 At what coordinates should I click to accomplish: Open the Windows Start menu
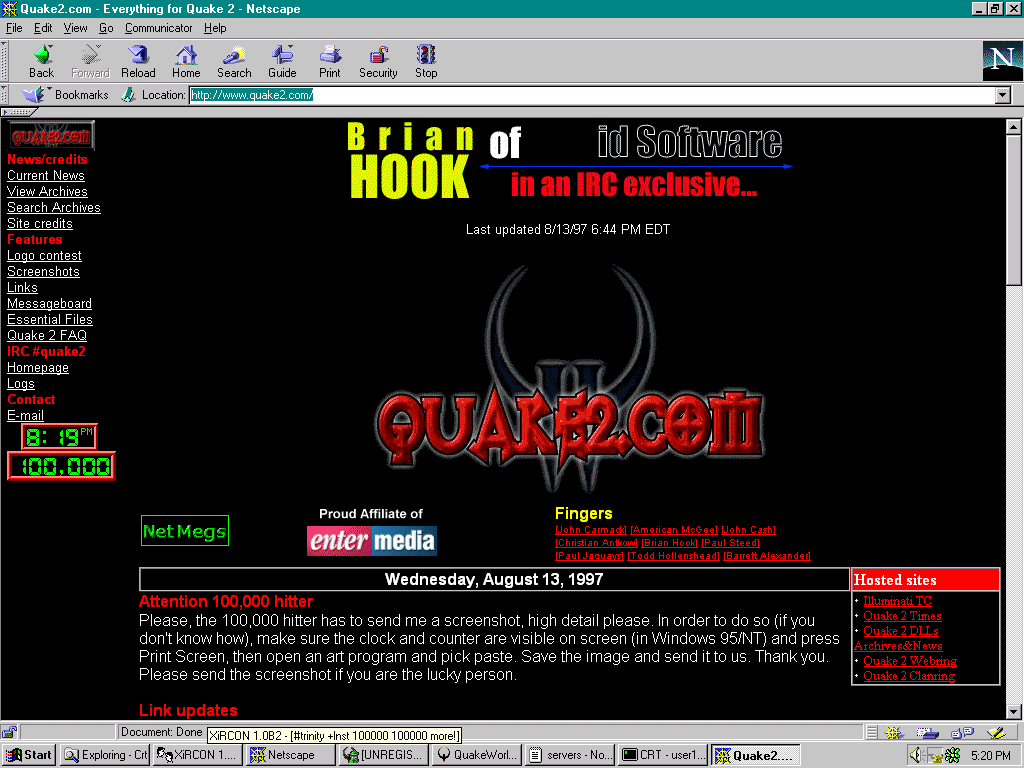(x=29, y=755)
